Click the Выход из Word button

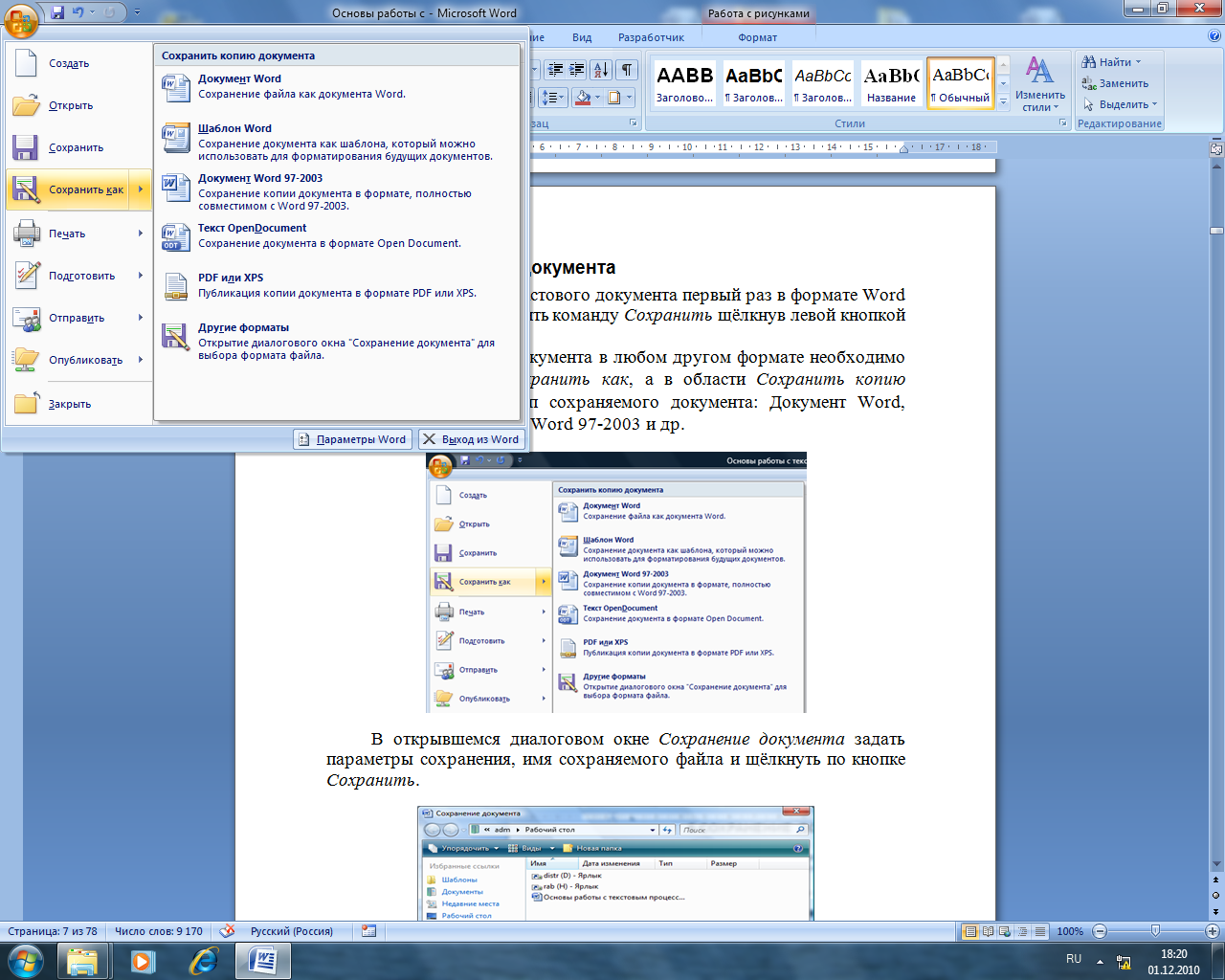click(472, 439)
